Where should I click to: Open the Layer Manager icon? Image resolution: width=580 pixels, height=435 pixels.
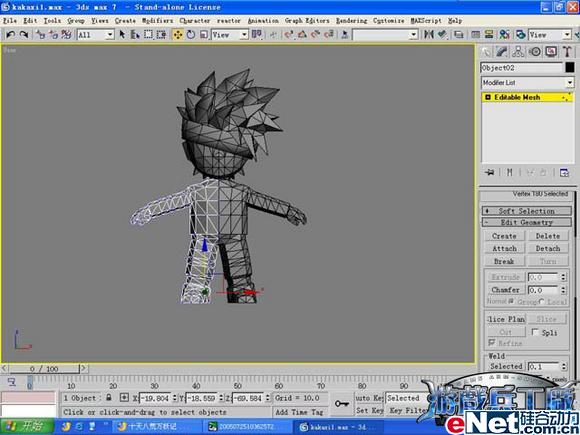tap(459, 35)
